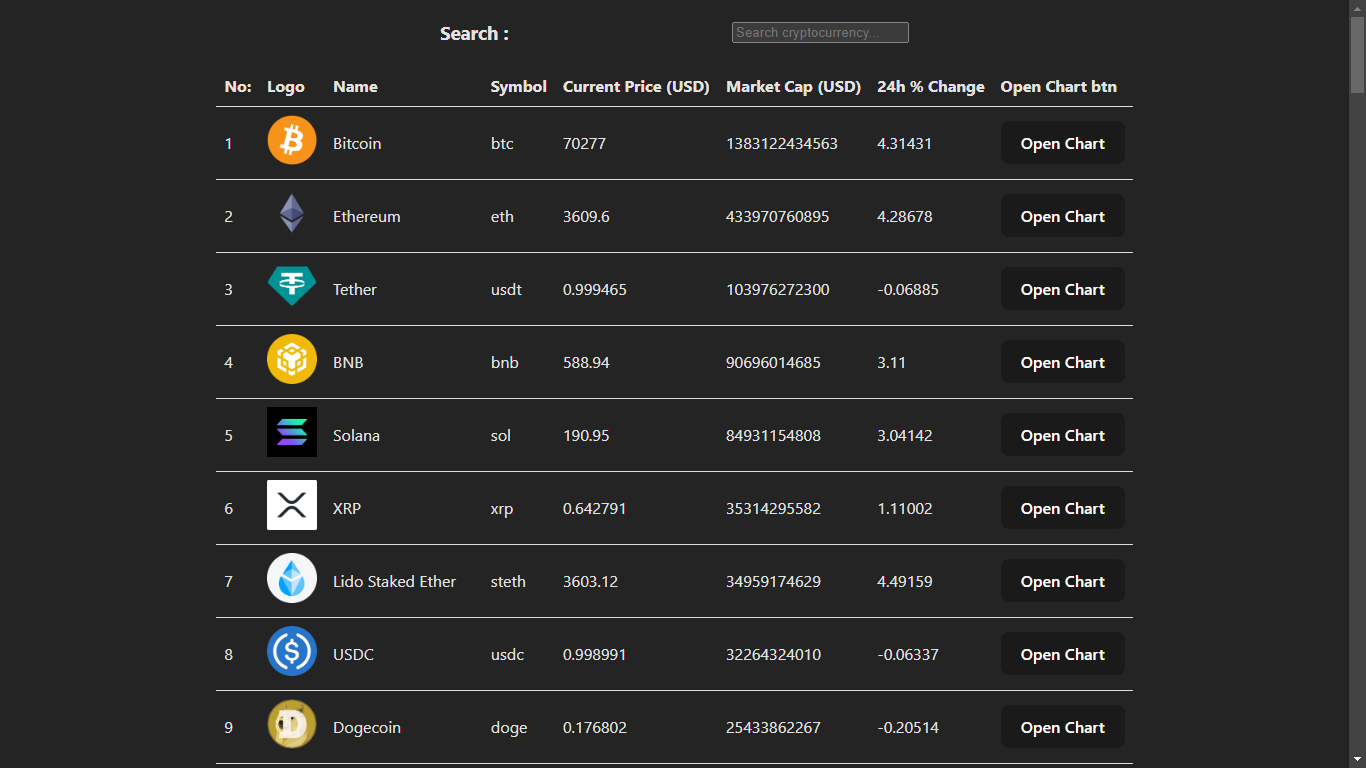Screen dimensions: 1366x768
Task: Open chart for Lido Staked Ether
Action: (1062, 581)
